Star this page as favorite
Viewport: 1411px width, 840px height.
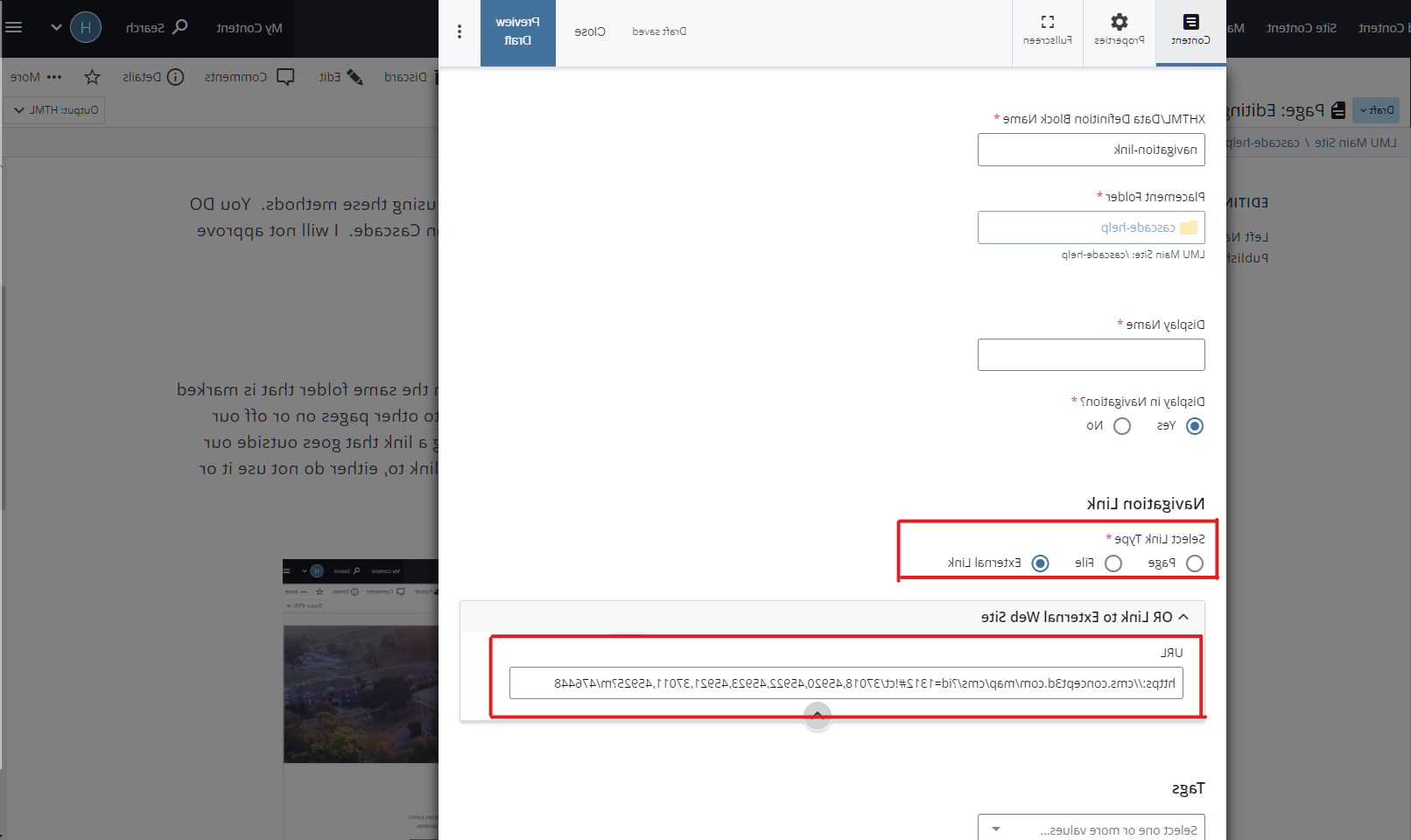[x=92, y=77]
